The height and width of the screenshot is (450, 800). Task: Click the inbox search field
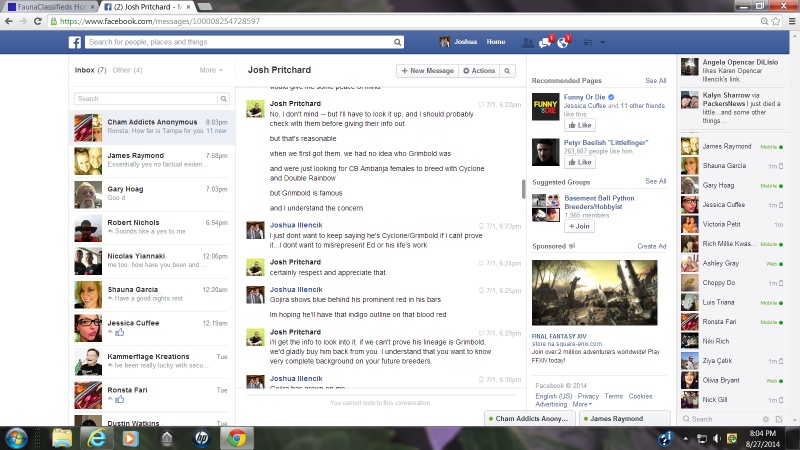click(x=146, y=98)
